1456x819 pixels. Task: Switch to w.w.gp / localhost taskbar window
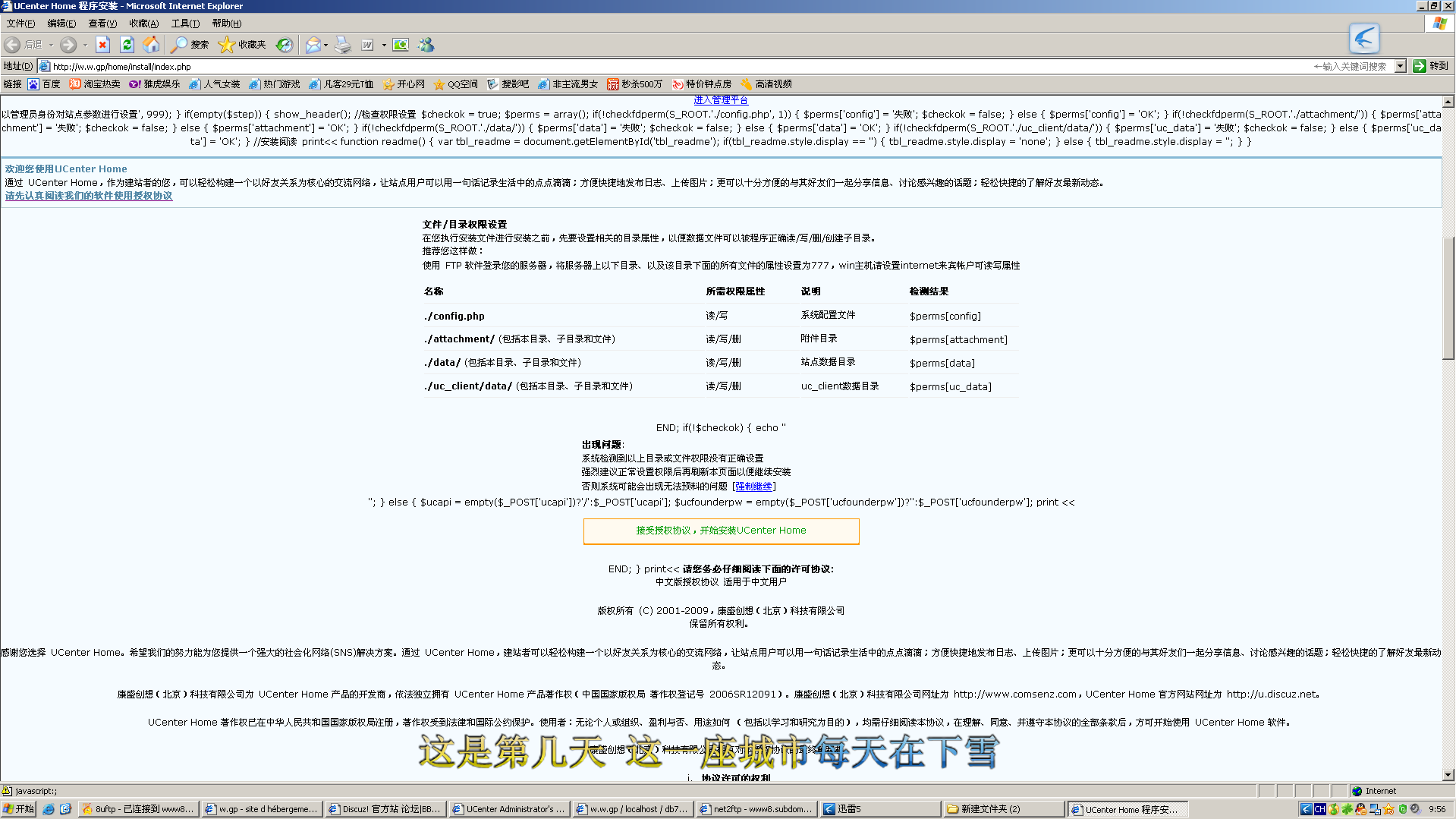point(633,809)
